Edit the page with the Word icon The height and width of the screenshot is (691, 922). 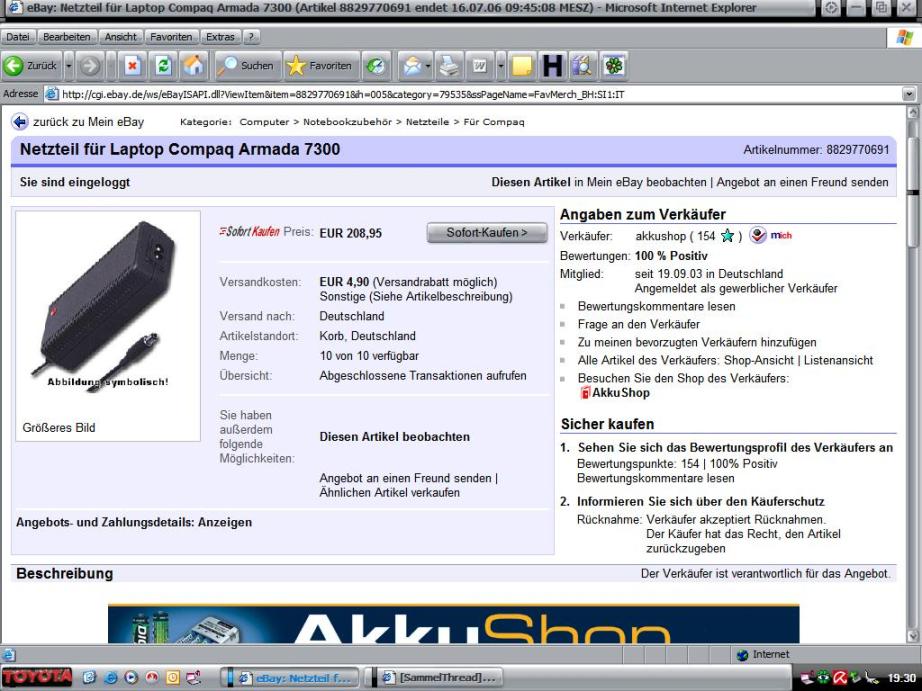(480, 66)
